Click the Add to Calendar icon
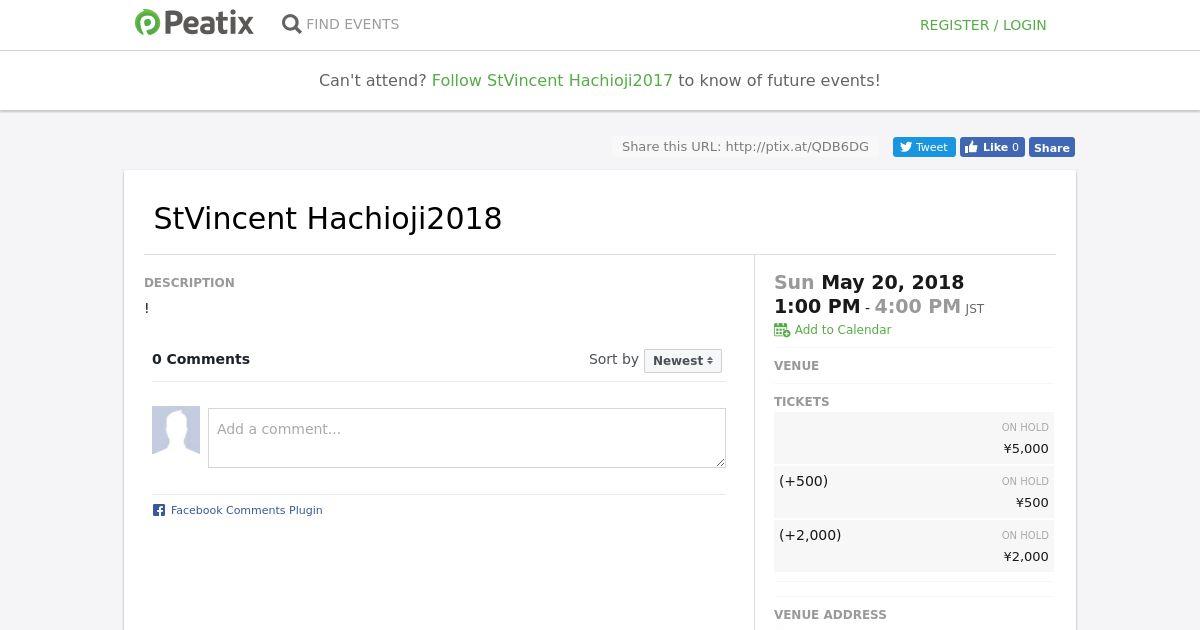 (782, 330)
